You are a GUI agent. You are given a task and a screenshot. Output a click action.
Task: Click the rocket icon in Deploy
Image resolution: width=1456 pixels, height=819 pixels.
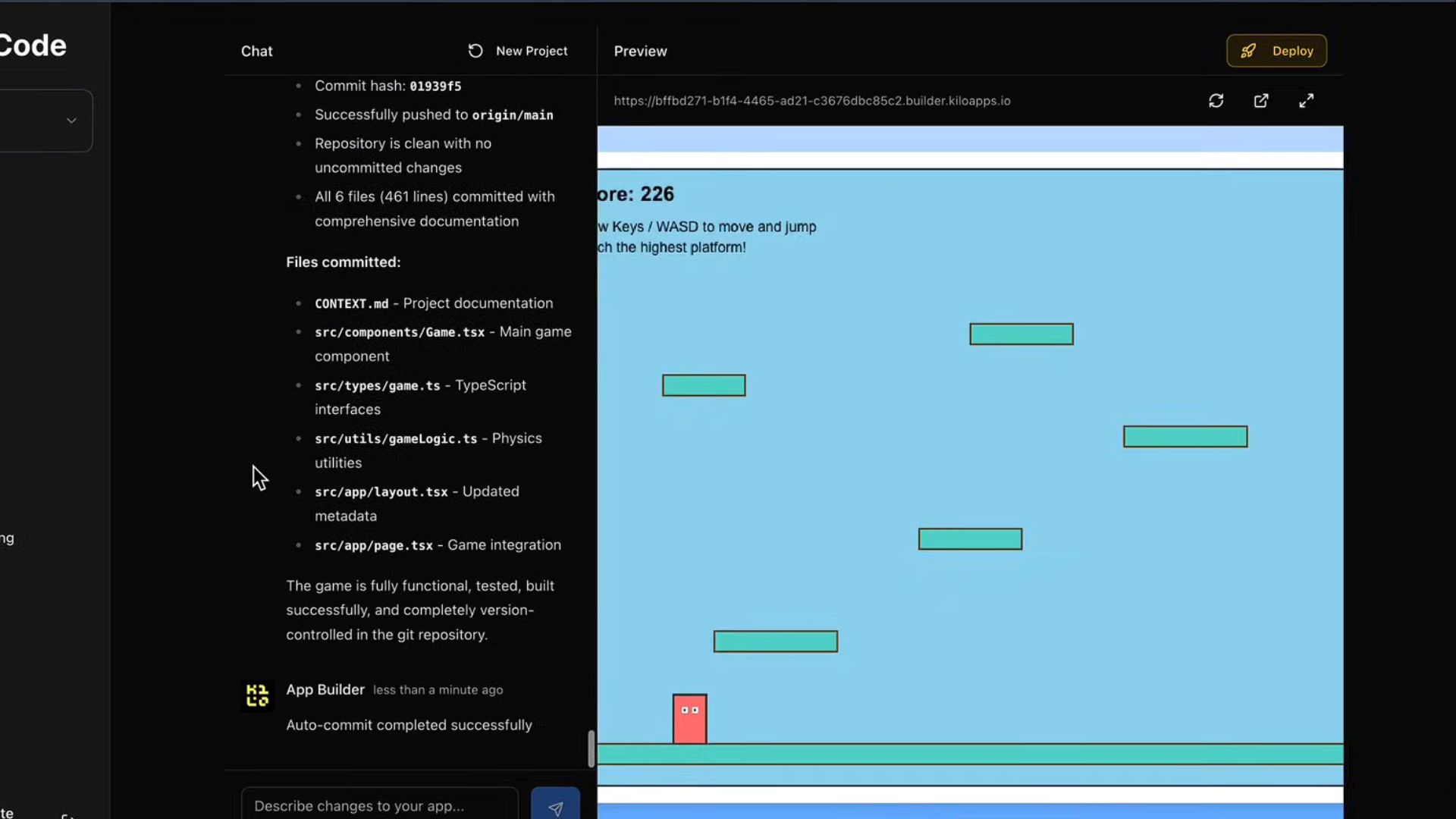pos(1248,51)
